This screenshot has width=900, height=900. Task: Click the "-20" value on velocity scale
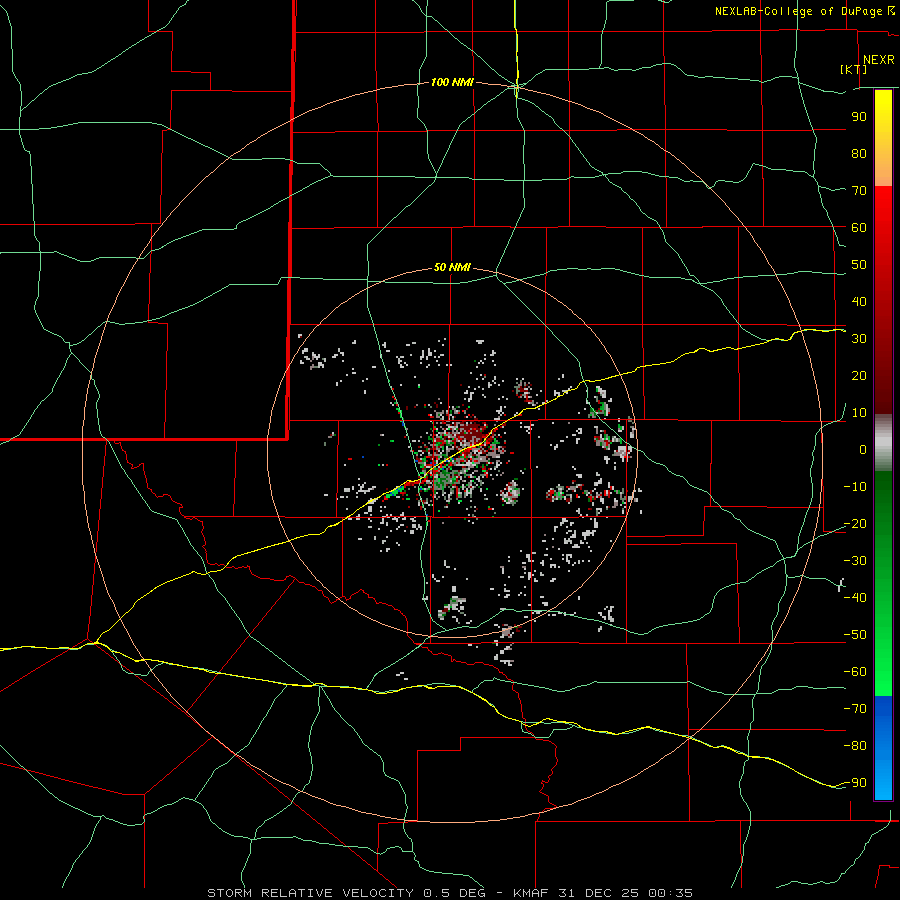coord(855,523)
